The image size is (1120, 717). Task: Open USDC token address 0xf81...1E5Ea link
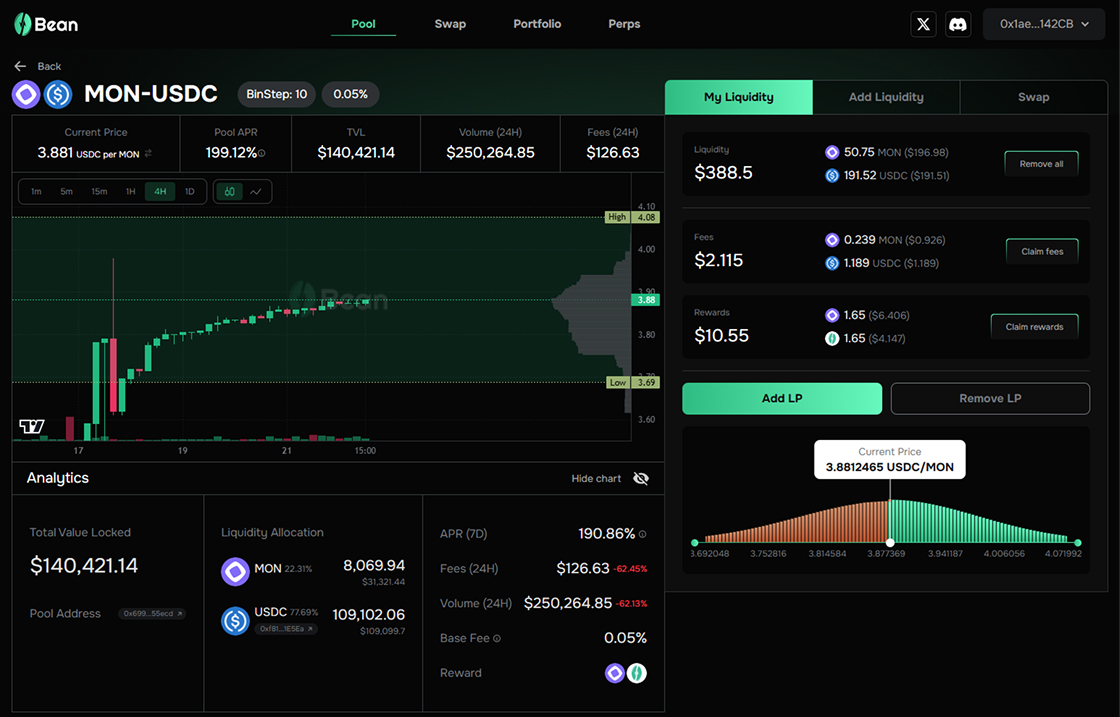(286, 629)
